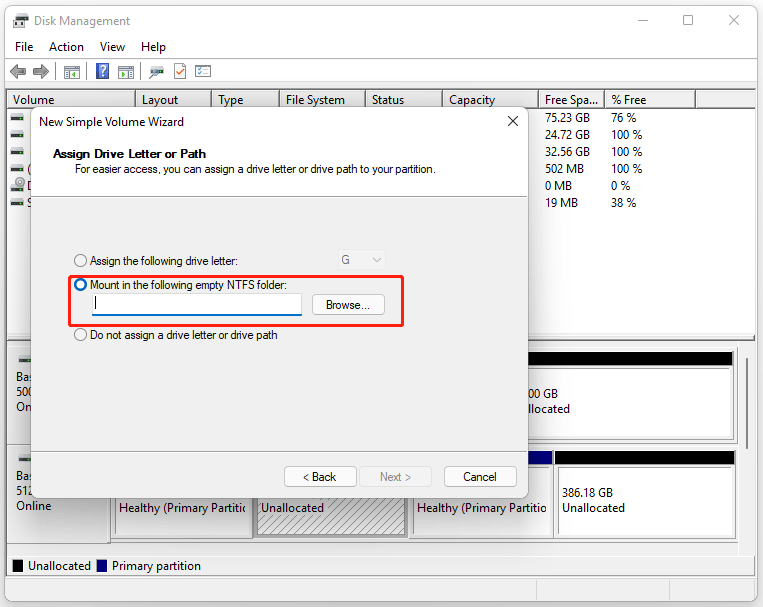
Task: Select the volume icon in 19 MB row
Action: click(x=17, y=202)
